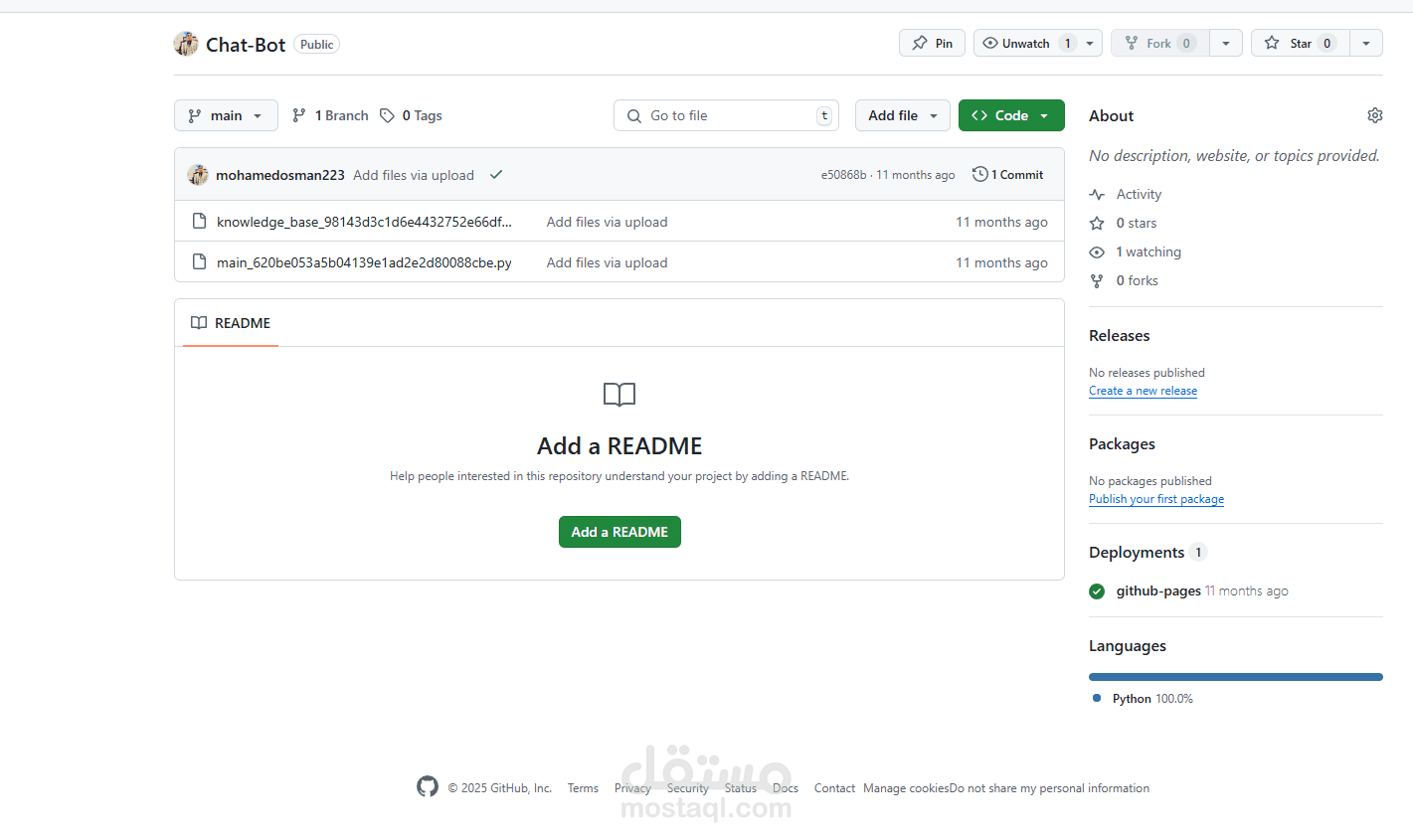Open Publish your first package link

click(1156, 499)
